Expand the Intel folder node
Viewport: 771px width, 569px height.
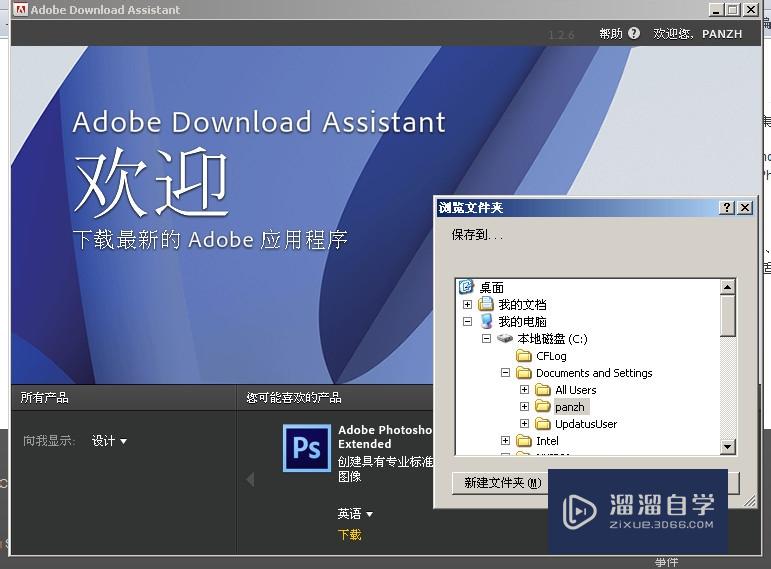click(x=505, y=441)
